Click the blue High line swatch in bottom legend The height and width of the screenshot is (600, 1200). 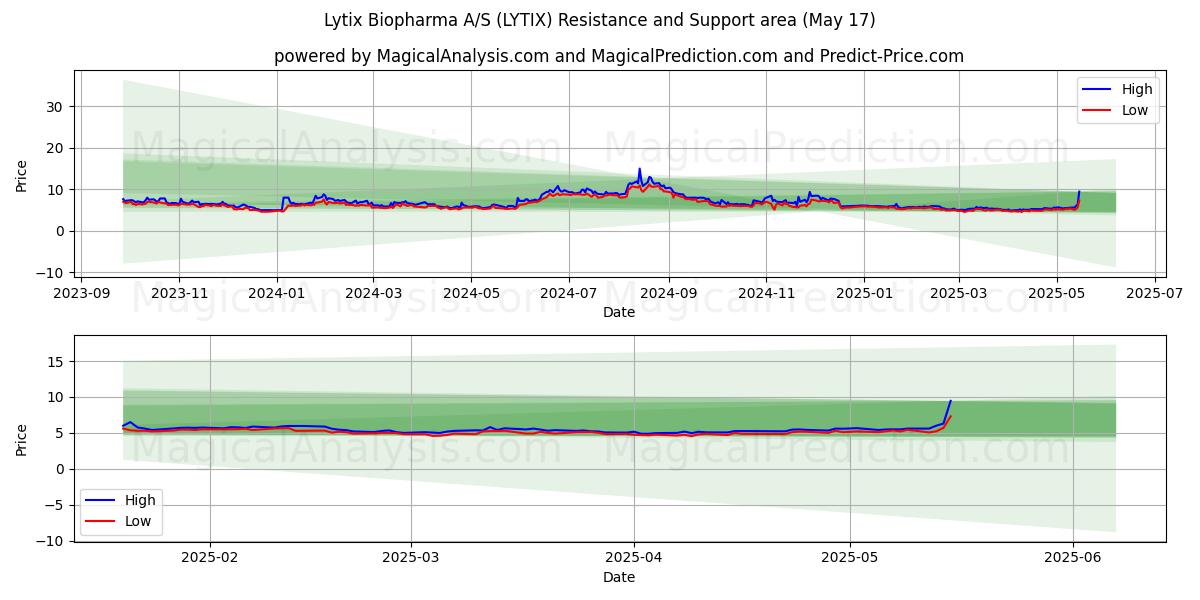coord(102,501)
